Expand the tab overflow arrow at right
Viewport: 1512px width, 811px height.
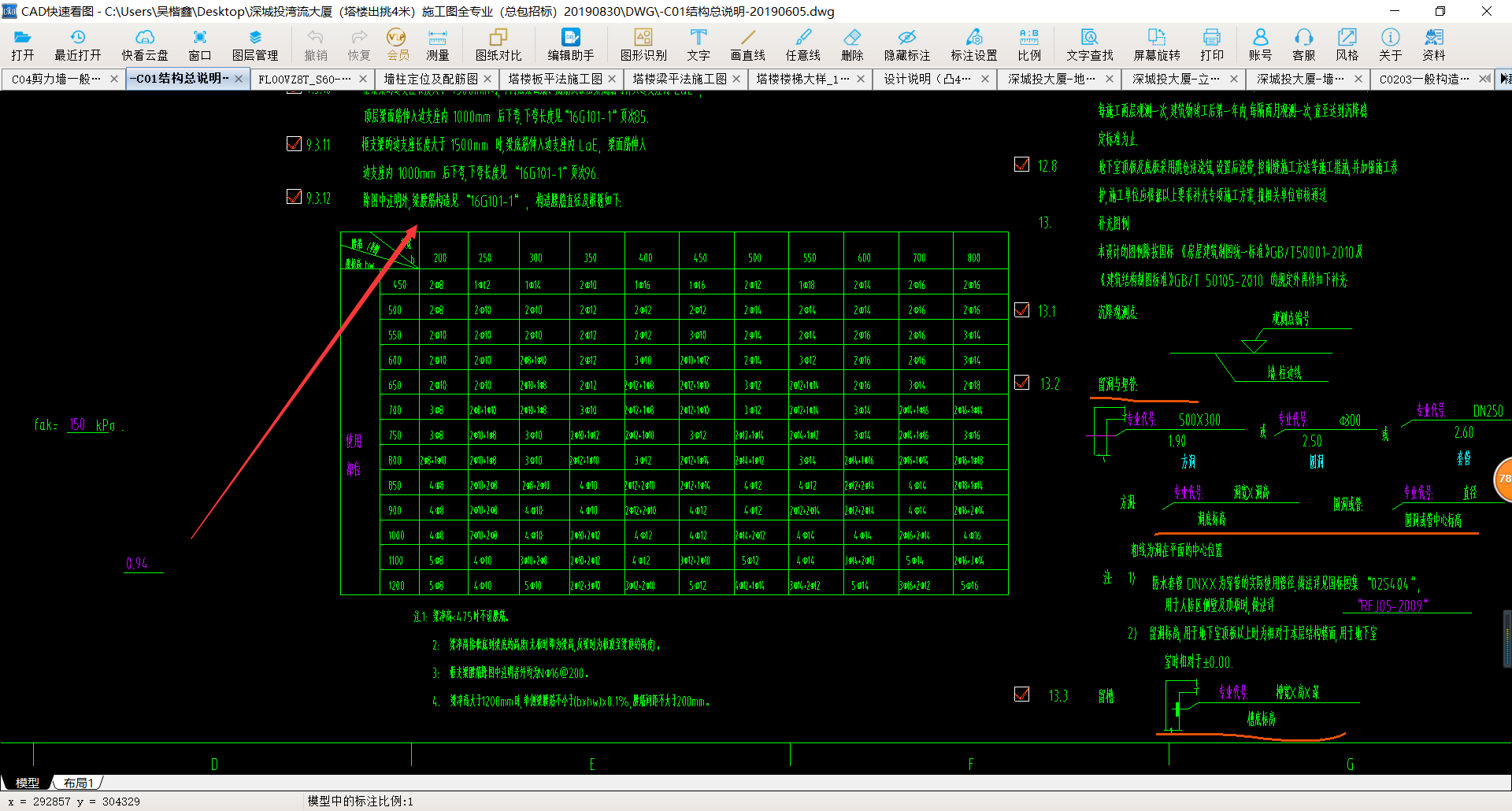(1505, 79)
